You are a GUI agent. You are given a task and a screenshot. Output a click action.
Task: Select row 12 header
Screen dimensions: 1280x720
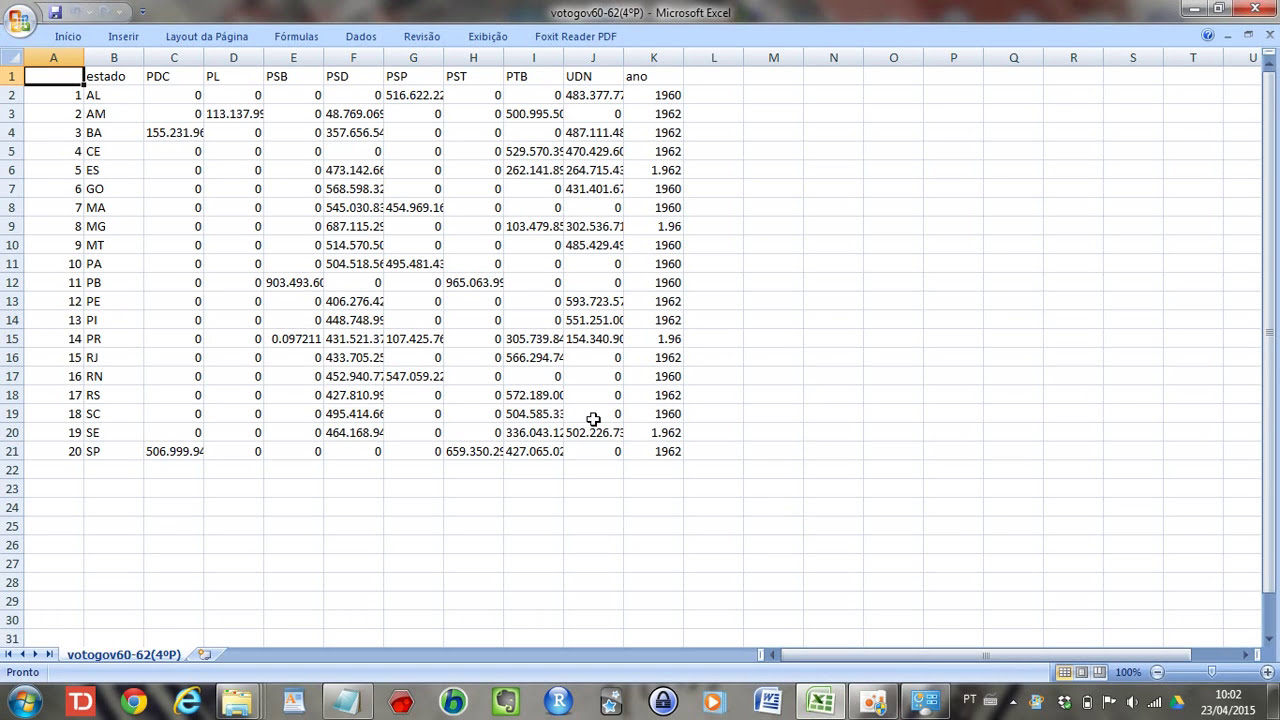tap(11, 283)
